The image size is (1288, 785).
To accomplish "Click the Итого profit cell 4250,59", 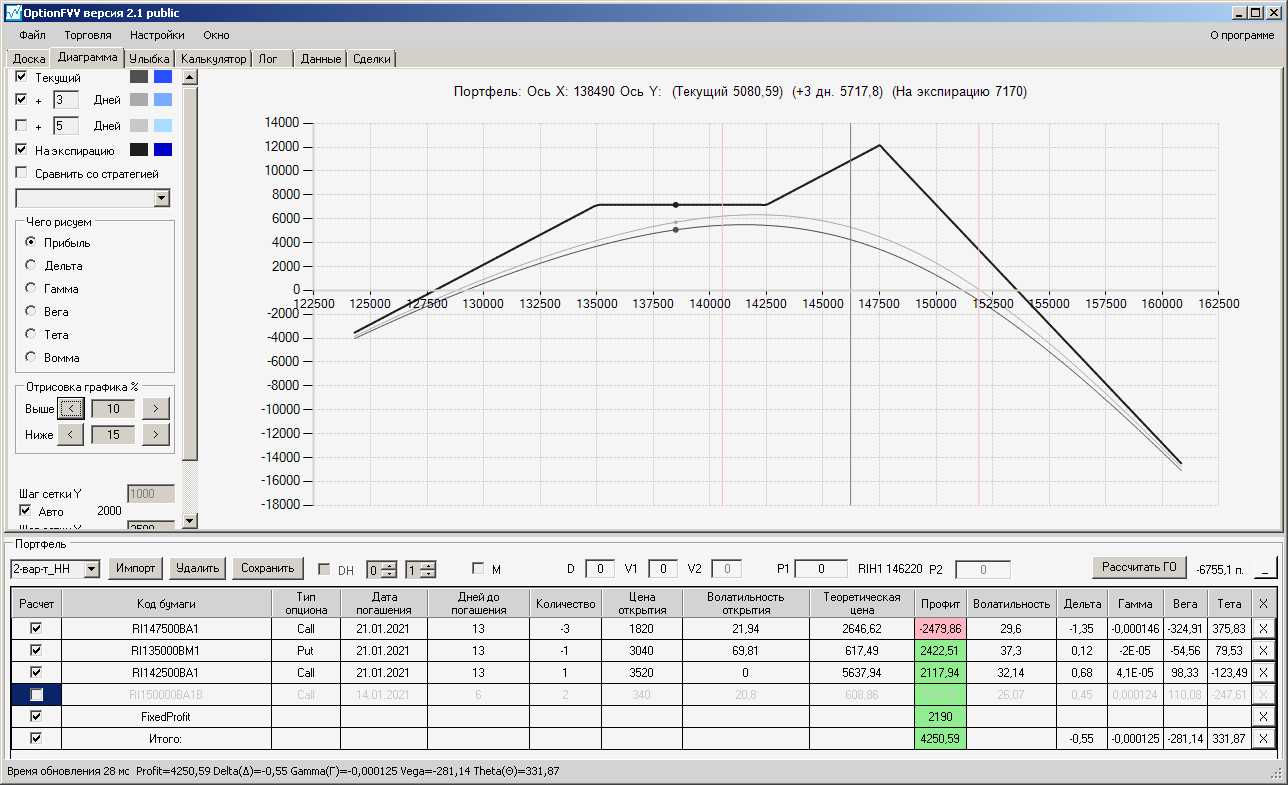I will point(940,738).
